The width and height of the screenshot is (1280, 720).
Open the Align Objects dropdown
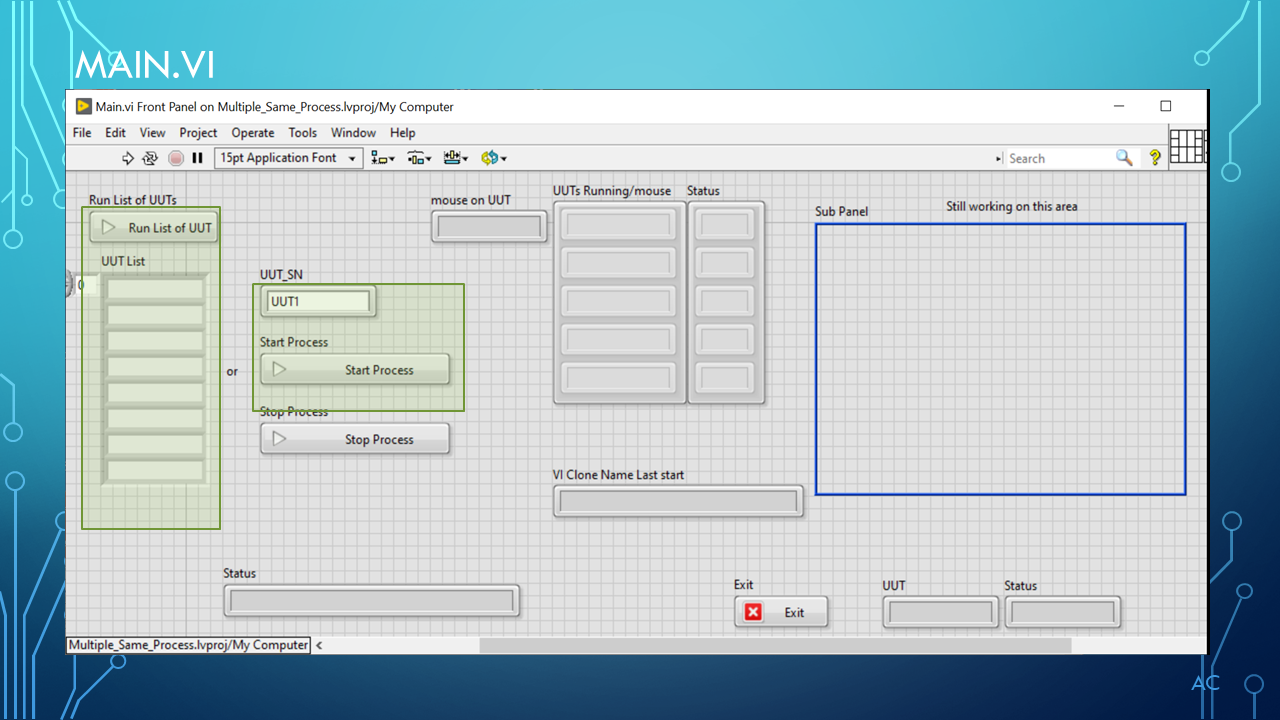click(x=382, y=158)
